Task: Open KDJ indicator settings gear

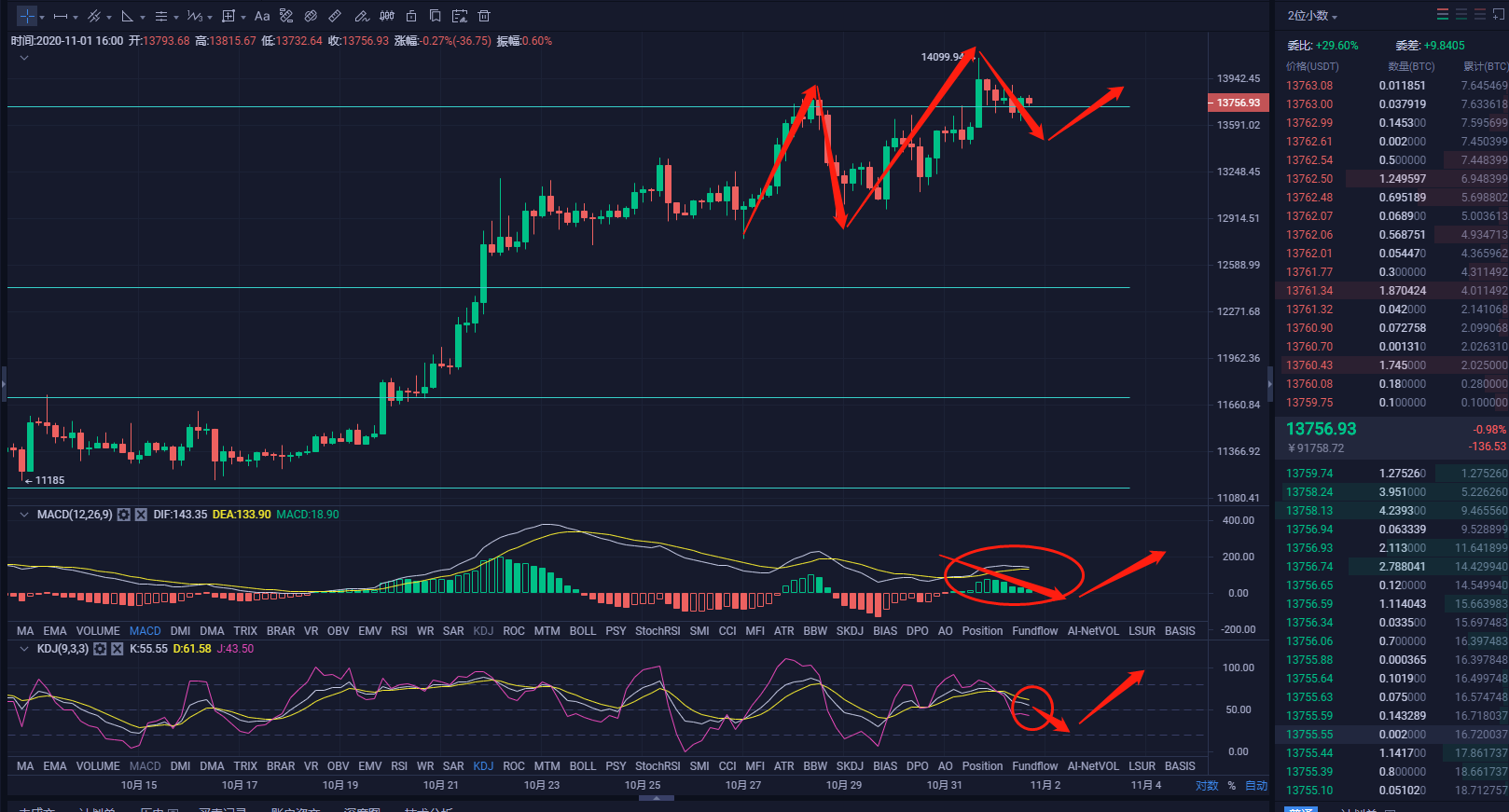Action: click(100, 649)
